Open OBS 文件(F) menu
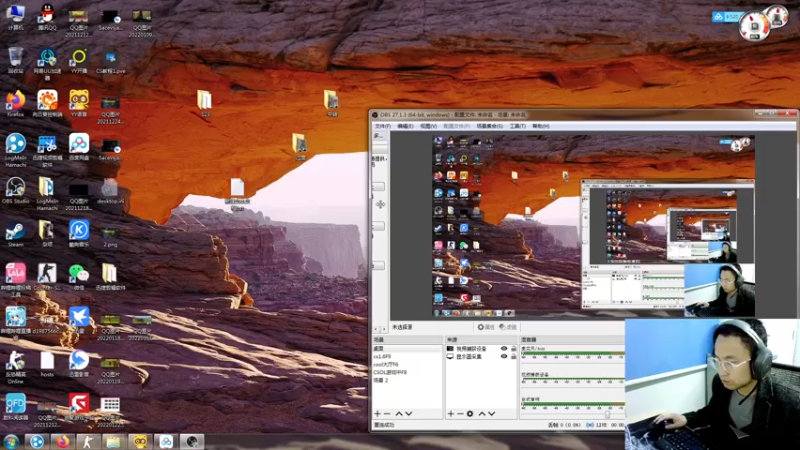800x450 pixels. point(383,126)
